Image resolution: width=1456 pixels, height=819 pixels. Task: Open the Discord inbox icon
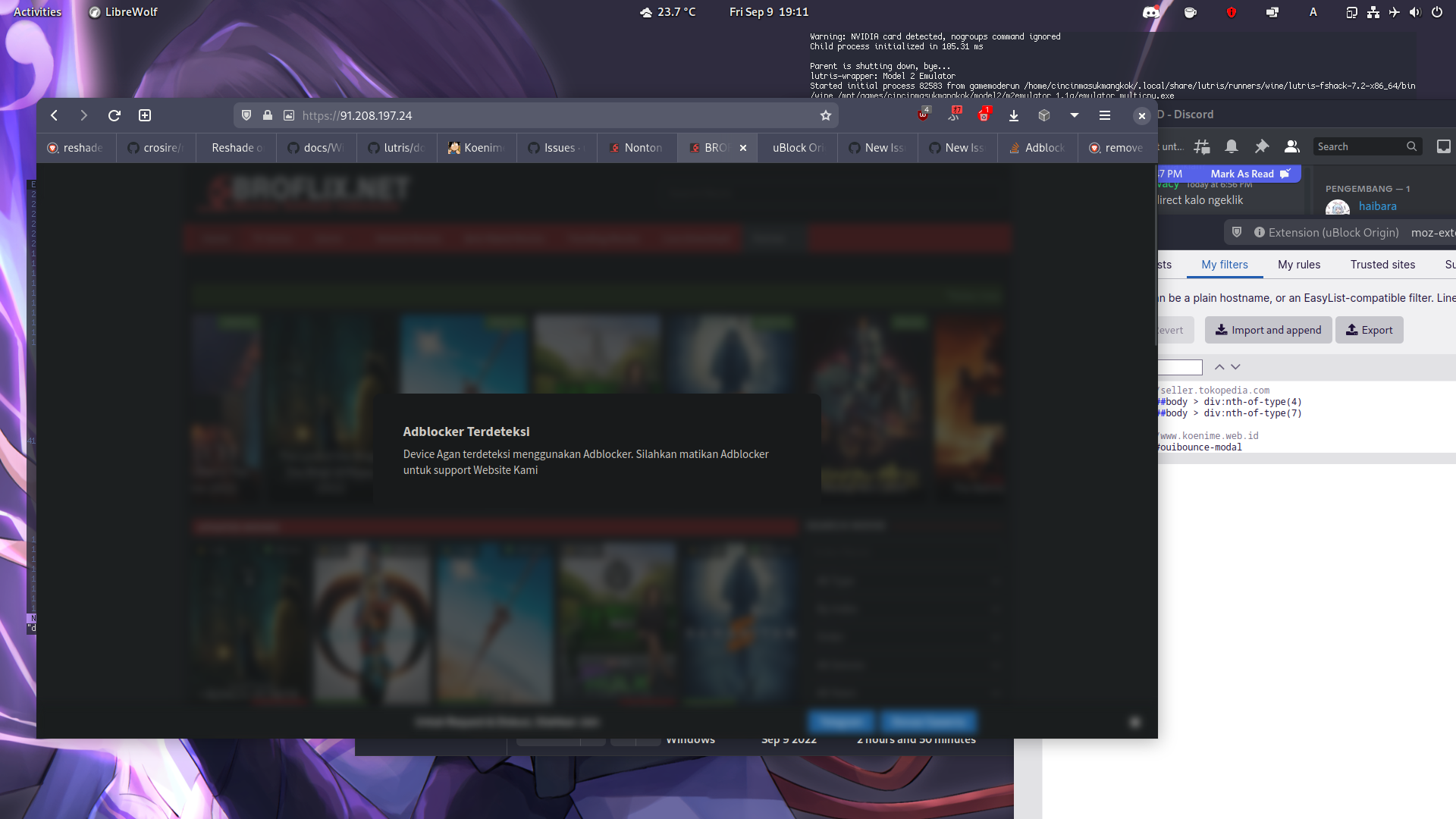(x=1444, y=146)
